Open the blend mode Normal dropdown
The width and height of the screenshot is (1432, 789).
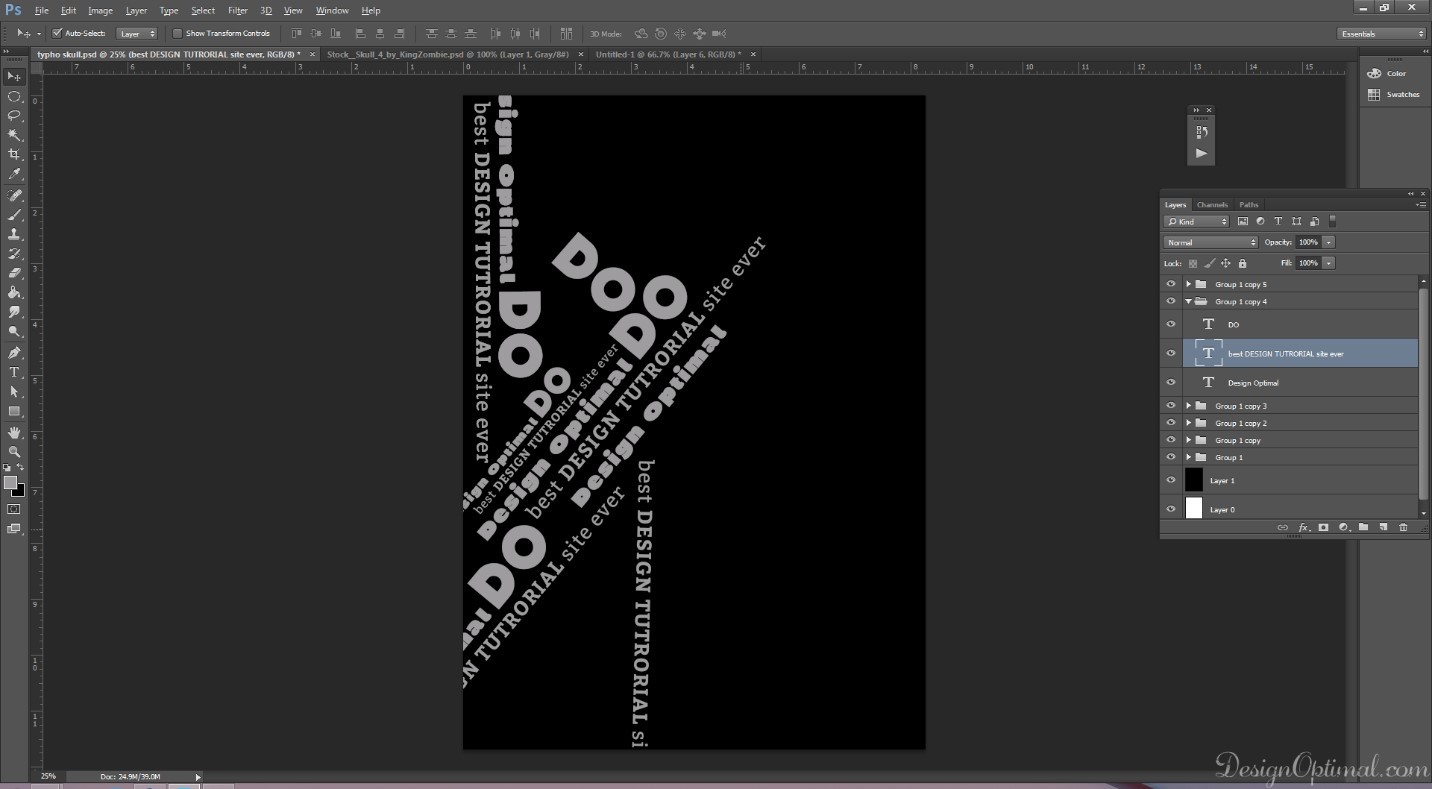(1210, 242)
